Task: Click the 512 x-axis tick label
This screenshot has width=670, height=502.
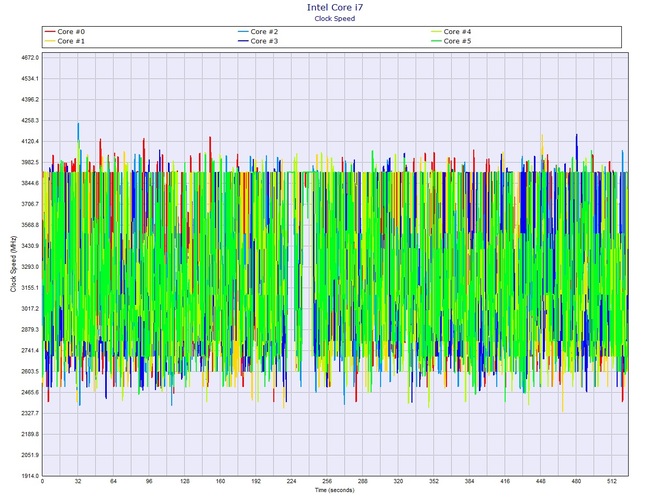Action: [612, 481]
